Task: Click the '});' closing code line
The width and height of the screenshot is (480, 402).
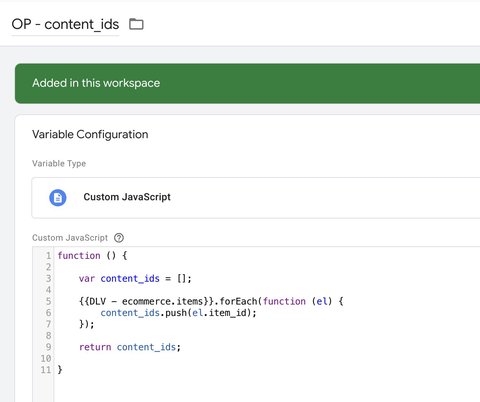Action: click(x=87, y=324)
